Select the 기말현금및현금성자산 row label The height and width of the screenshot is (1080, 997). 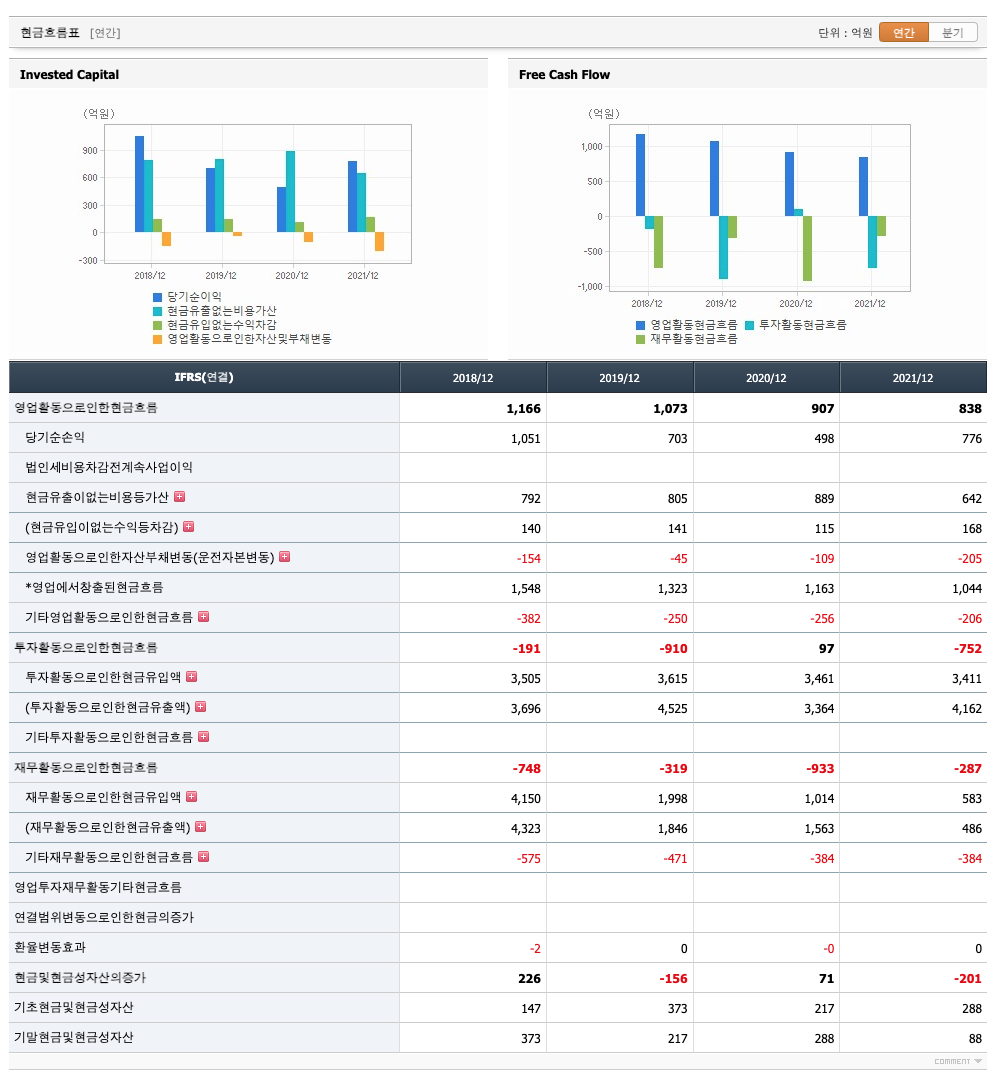[x=74, y=1037]
